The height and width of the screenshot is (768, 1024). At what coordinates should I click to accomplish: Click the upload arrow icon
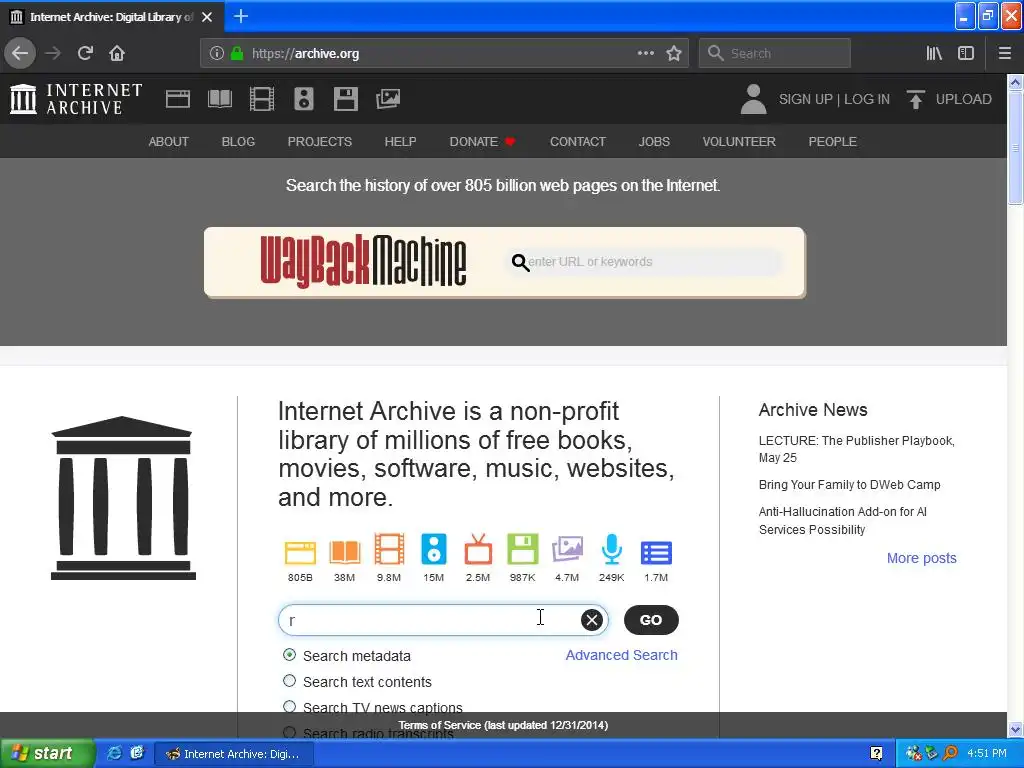(x=916, y=99)
